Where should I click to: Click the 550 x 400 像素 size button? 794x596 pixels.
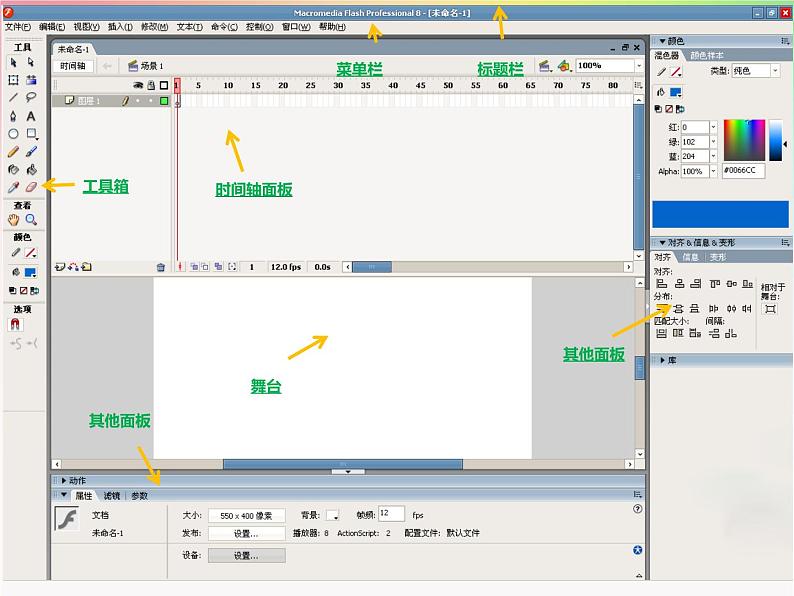pos(247,516)
